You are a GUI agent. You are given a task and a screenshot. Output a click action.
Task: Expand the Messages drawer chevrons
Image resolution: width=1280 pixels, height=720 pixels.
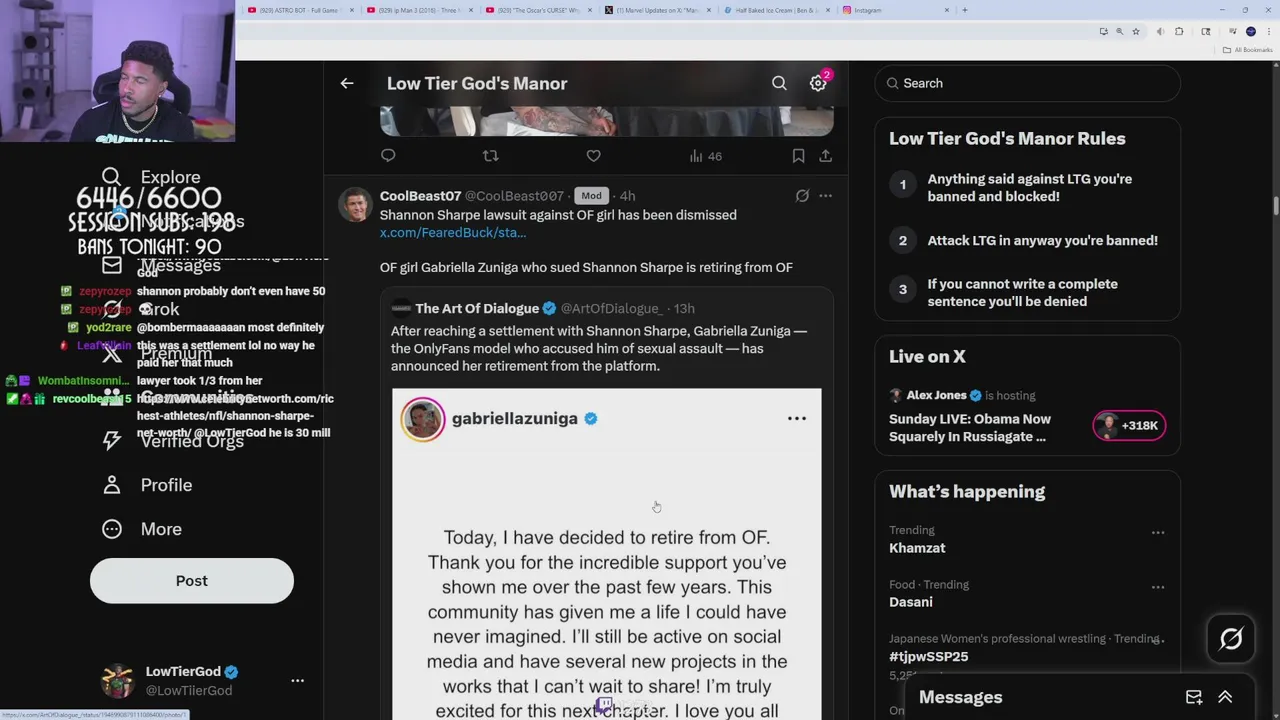[1225, 697]
